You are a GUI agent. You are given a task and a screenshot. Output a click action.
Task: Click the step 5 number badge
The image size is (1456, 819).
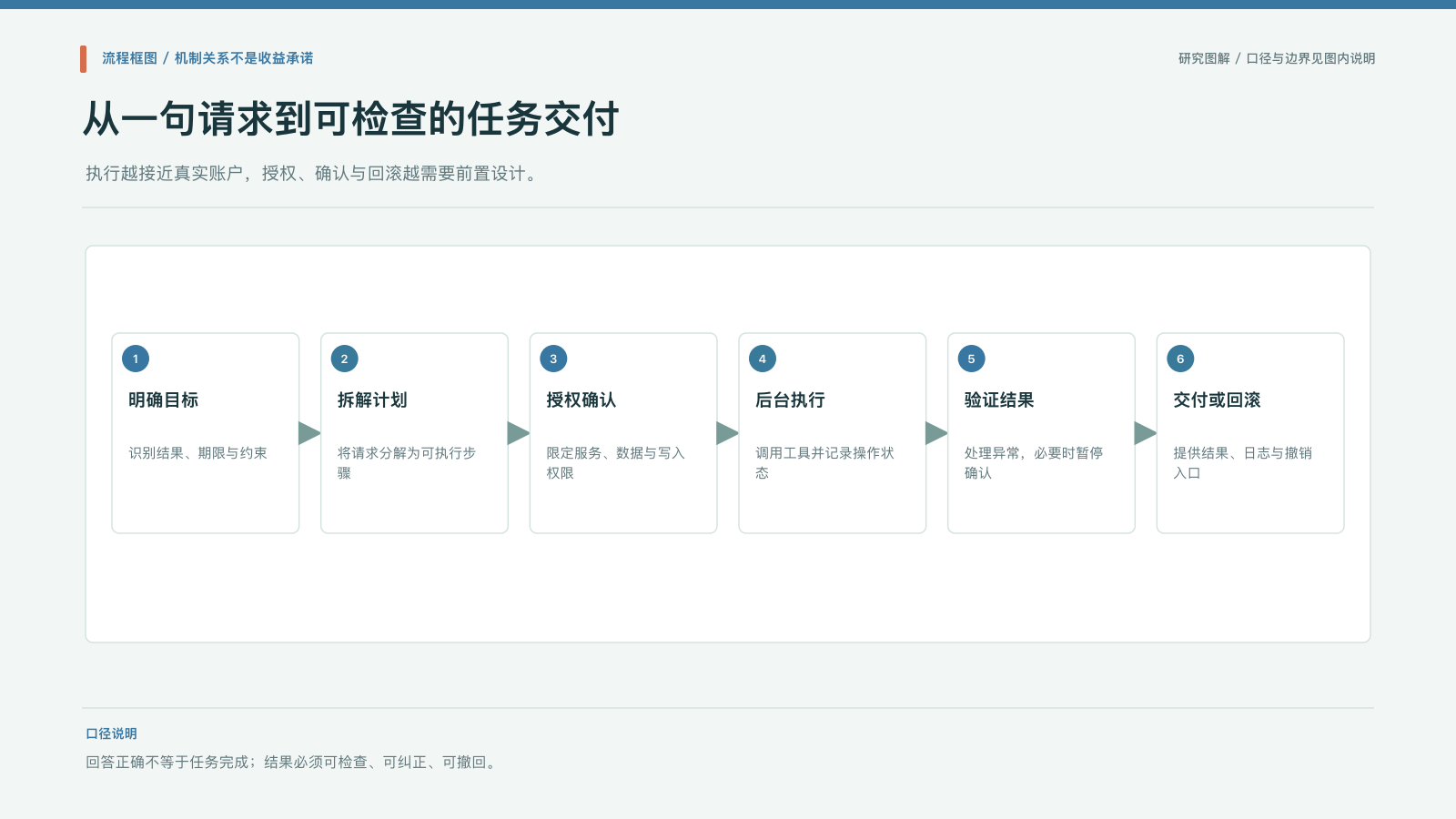[971, 359]
